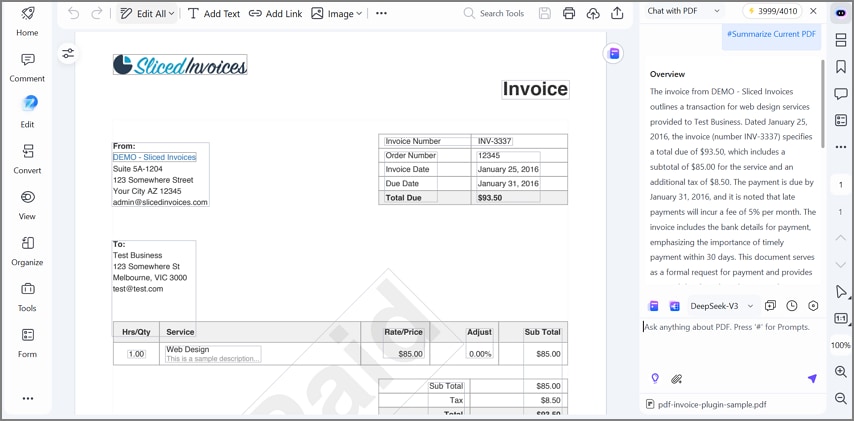Print the document

click(569, 14)
